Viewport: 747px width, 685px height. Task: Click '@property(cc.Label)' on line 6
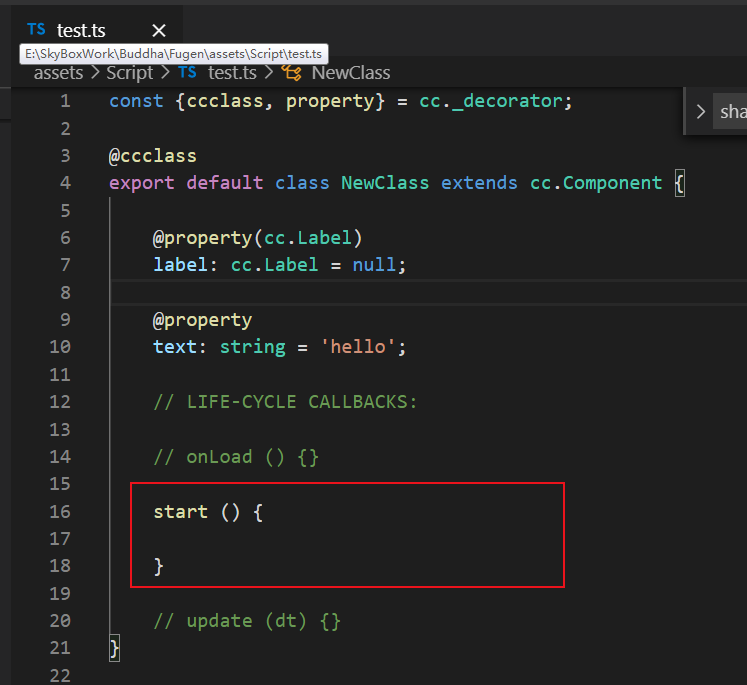[257, 238]
